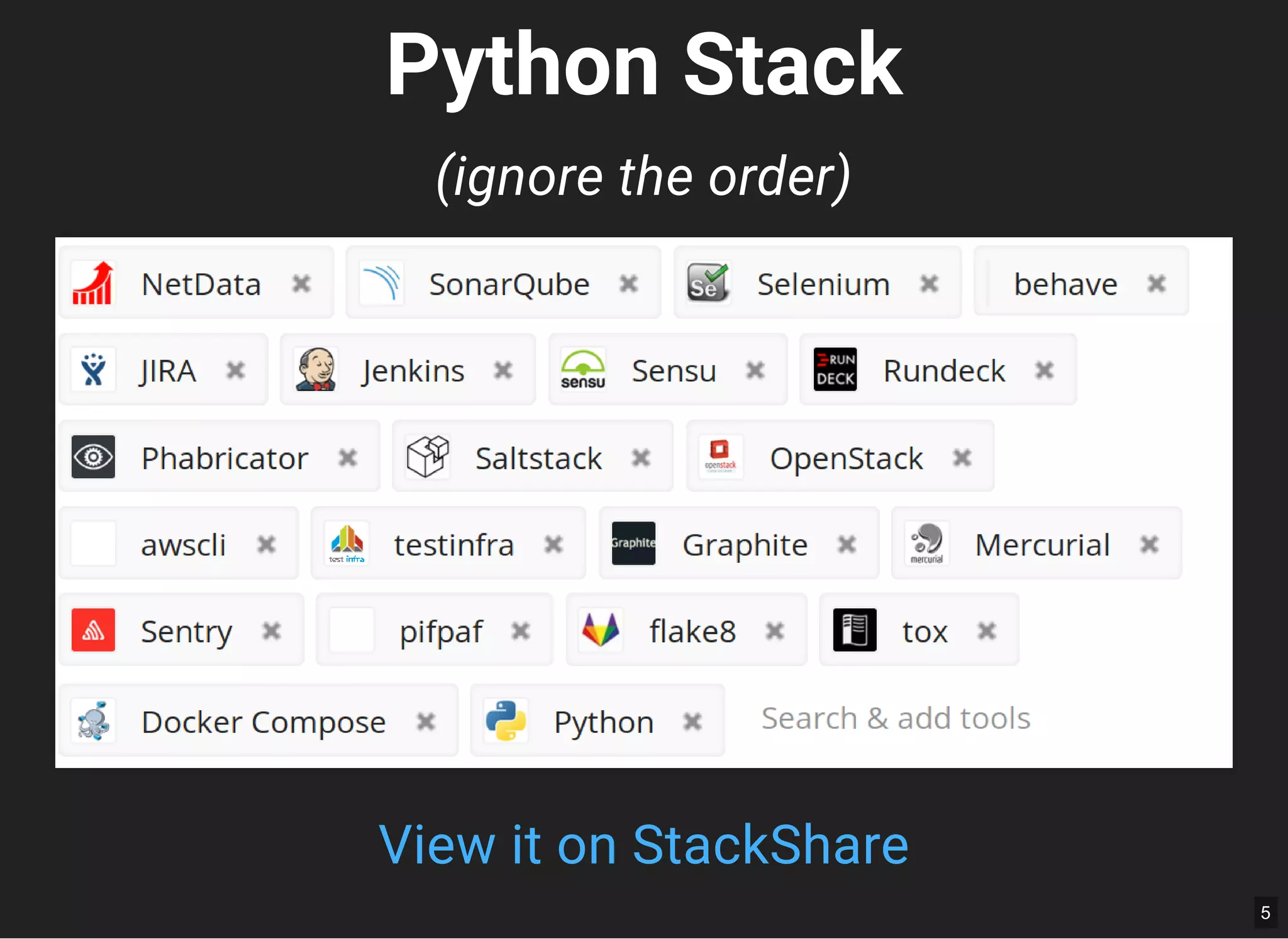Click the Jenkins butler face icon

point(316,370)
